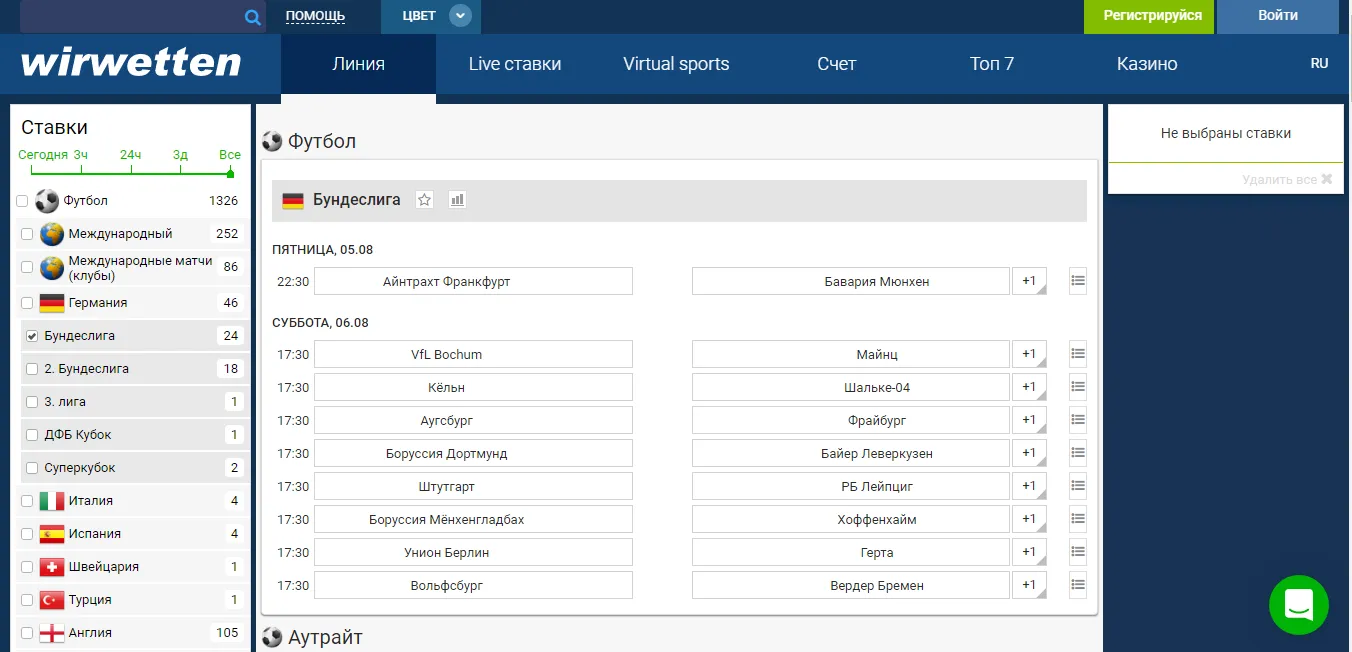The width and height of the screenshot is (1352, 652).
Task: Set the time slider to 24ч
Action: 130,155
